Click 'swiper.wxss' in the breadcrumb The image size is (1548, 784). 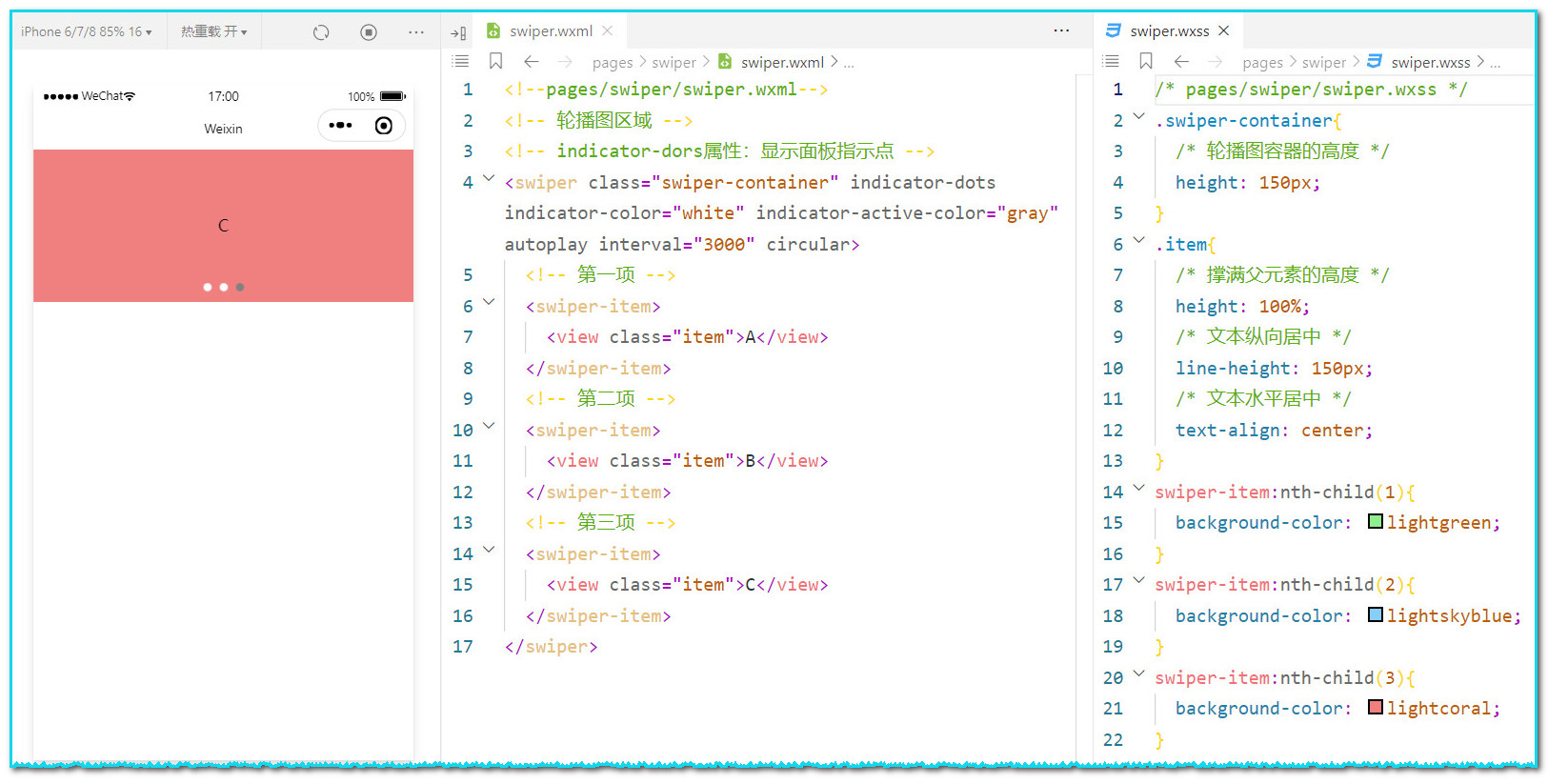tap(1431, 62)
